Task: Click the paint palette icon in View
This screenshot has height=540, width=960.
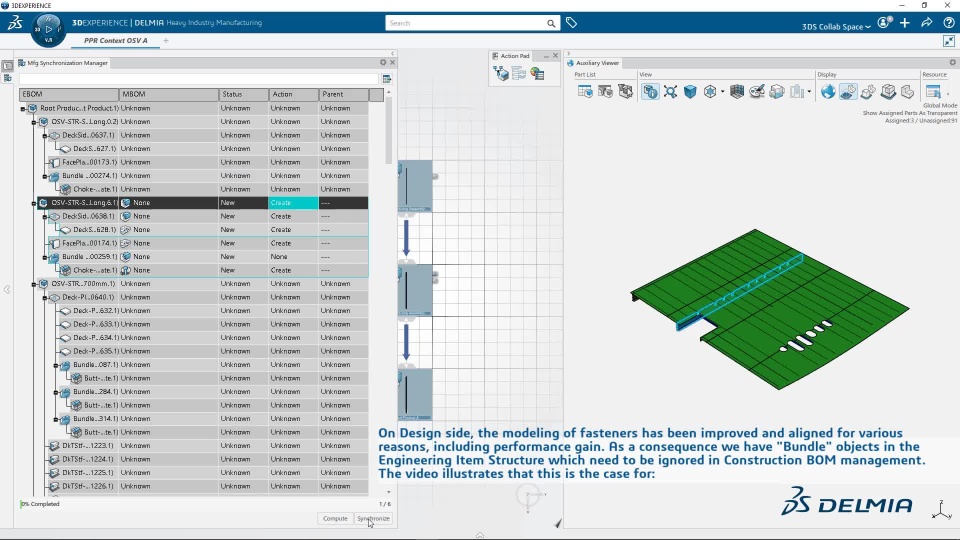Action: (x=757, y=92)
